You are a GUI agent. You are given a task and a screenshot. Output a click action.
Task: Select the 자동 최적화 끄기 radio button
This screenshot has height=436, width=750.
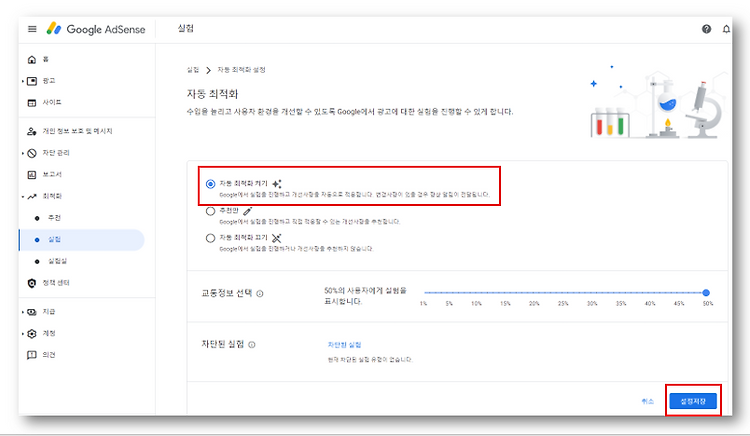click(x=210, y=238)
